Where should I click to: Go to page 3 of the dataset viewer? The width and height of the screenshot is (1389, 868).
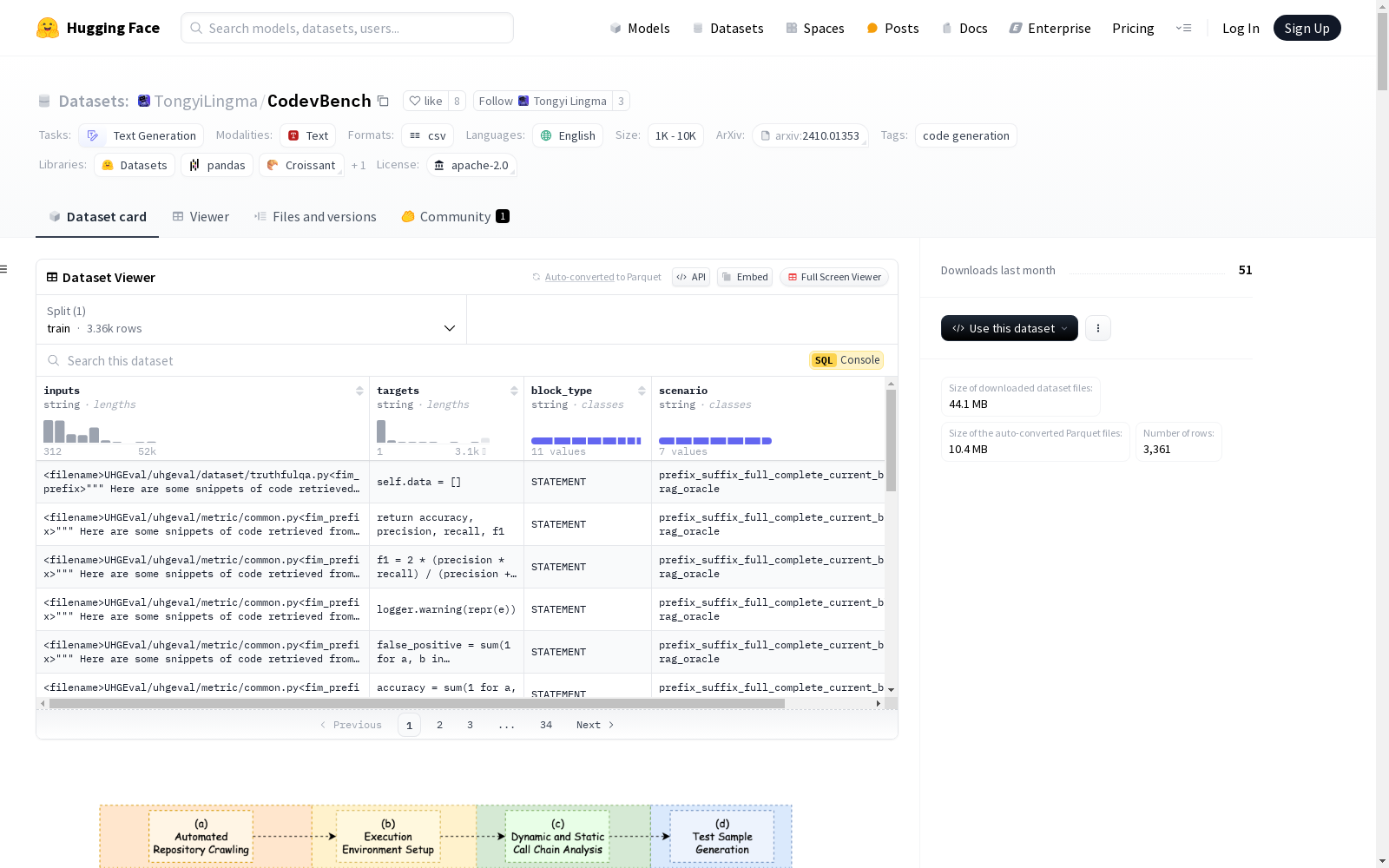click(x=470, y=725)
